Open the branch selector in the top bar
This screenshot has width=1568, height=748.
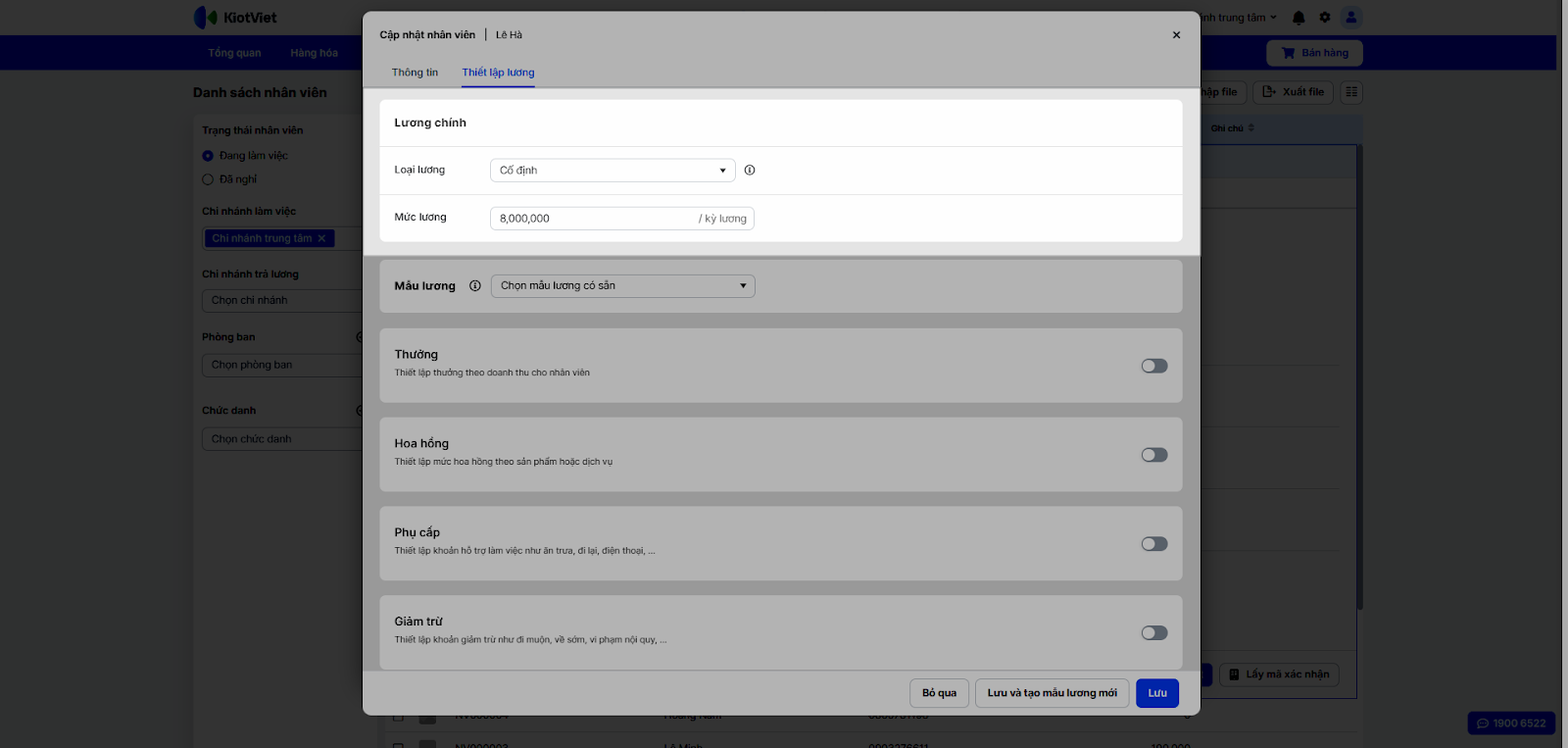(x=1240, y=18)
